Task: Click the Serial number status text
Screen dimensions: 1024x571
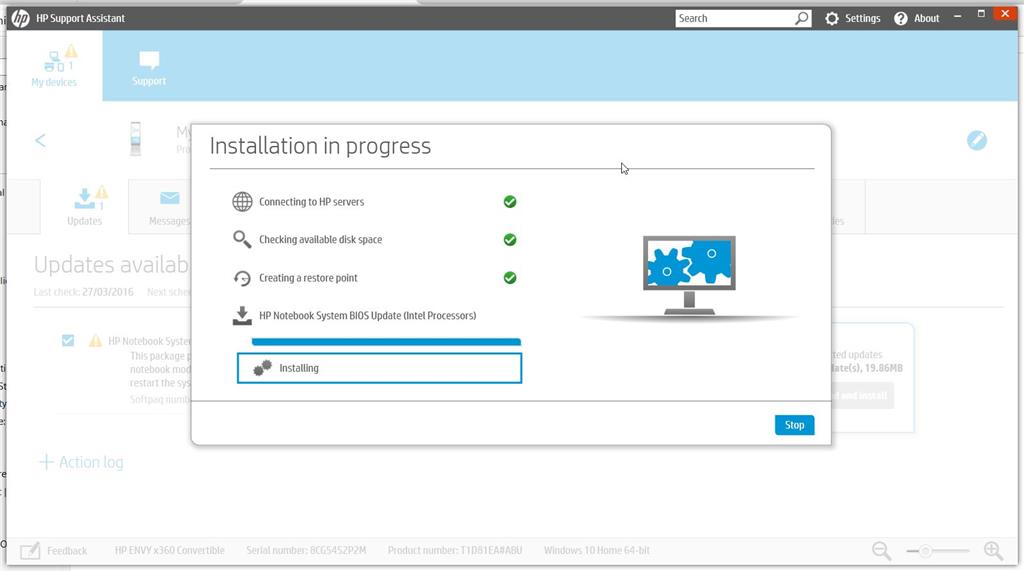Action: [x=306, y=551]
